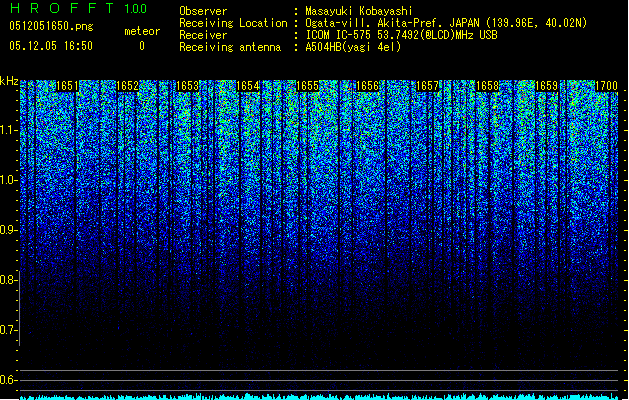Click time marker 1653

[187, 86]
